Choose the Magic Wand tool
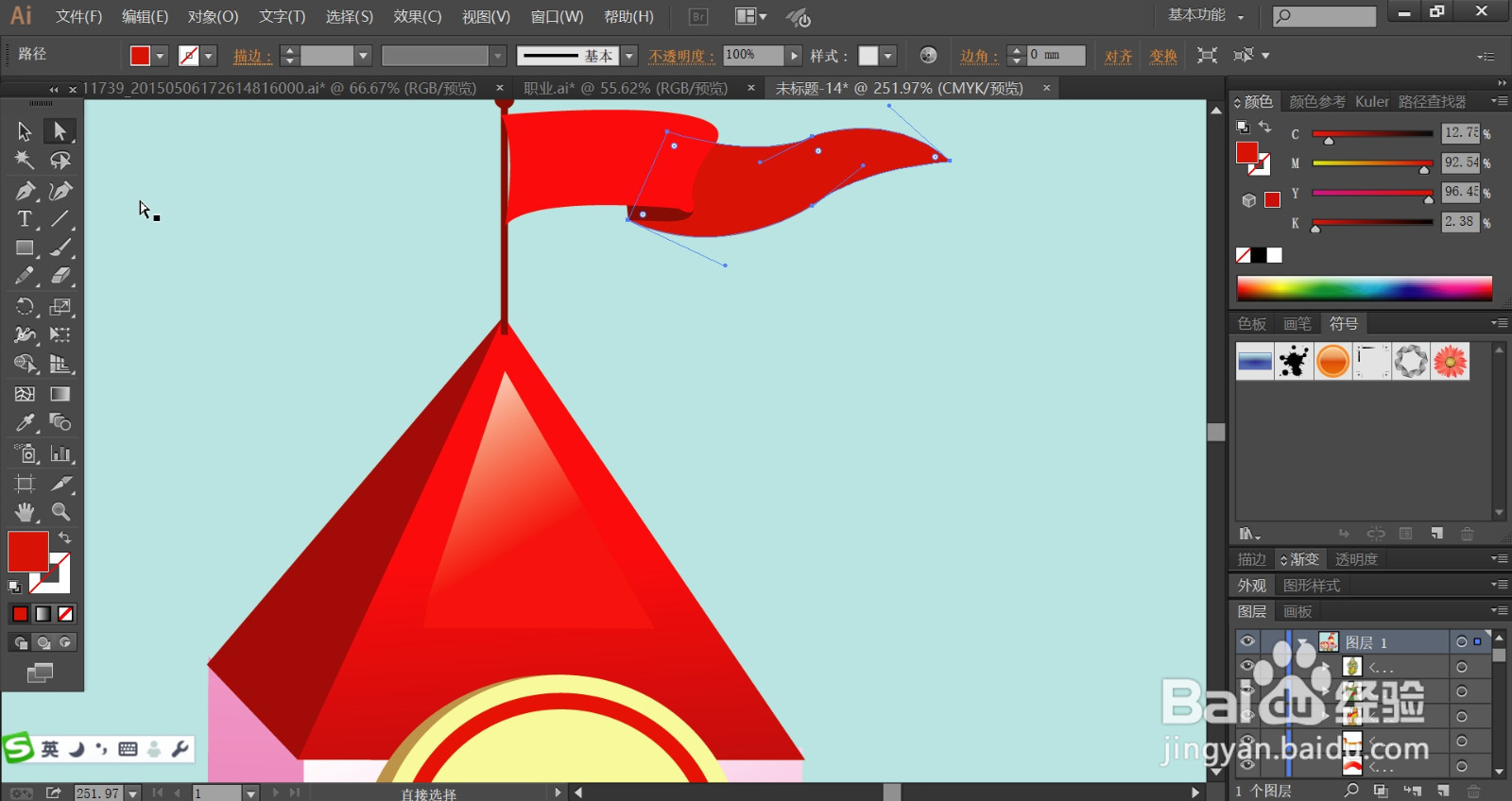 25,161
